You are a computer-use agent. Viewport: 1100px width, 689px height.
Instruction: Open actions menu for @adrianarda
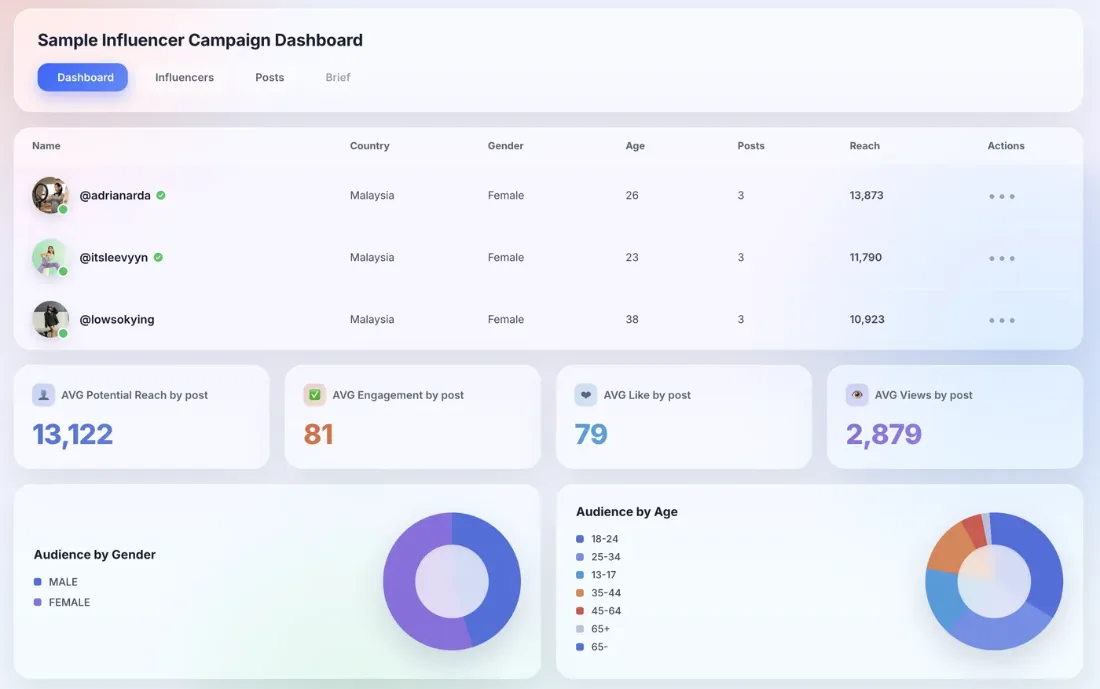click(x=1002, y=196)
